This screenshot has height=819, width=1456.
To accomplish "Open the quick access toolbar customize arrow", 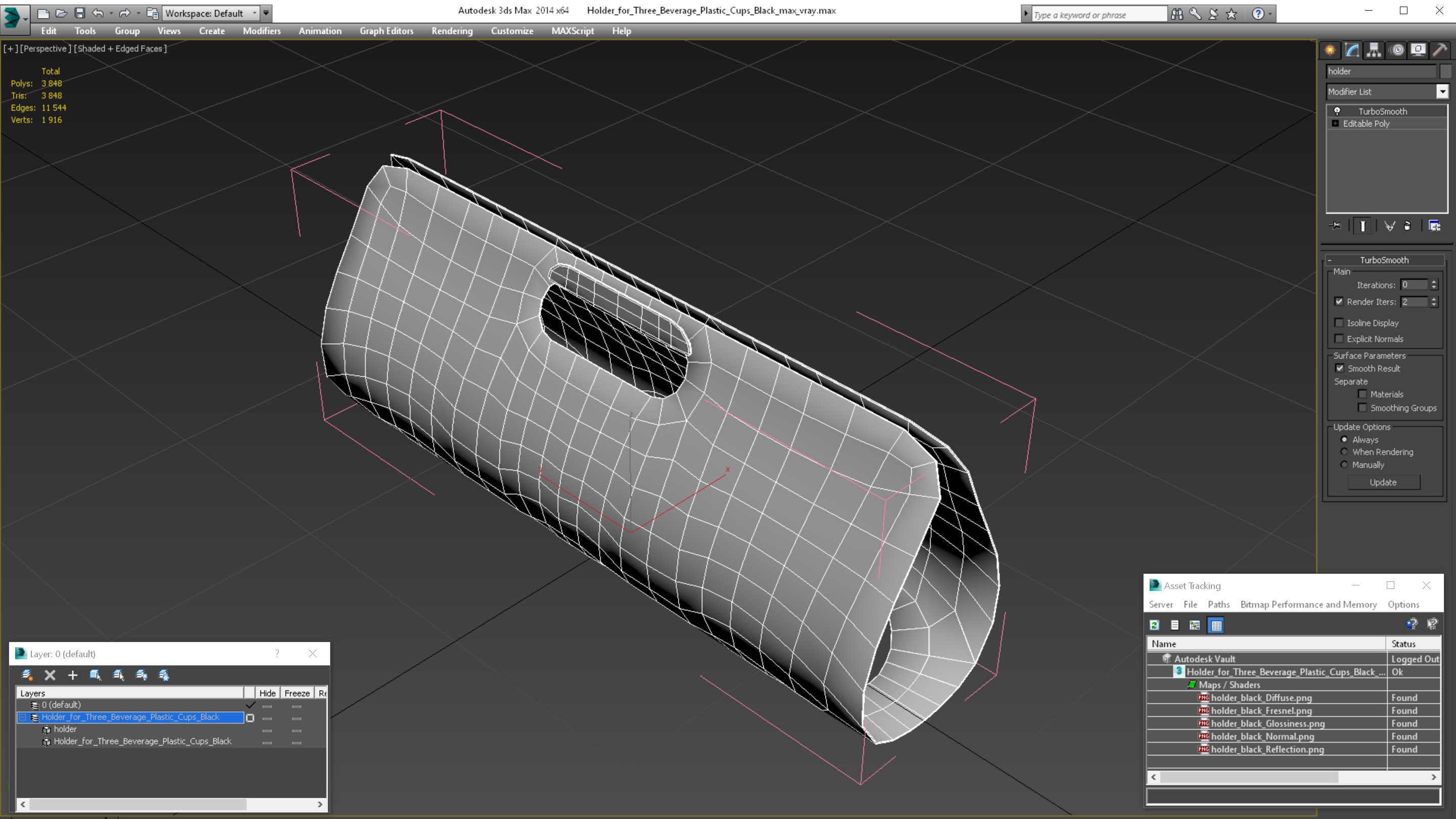I will [x=266, y=13].
